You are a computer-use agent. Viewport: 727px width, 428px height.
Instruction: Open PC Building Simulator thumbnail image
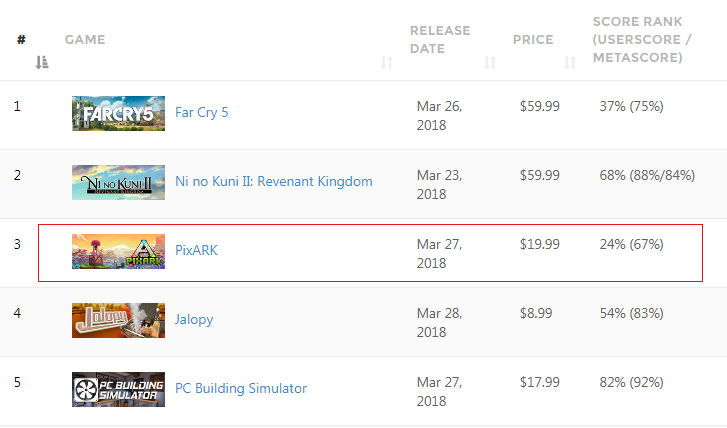tap(118, 389)
